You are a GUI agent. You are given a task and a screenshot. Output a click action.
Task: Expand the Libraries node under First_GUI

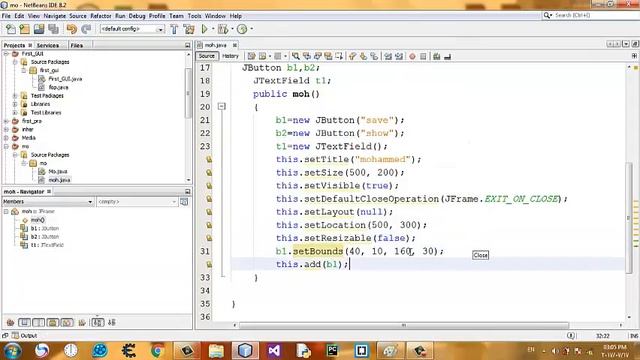pyautogui.click(x=15, y=104)
